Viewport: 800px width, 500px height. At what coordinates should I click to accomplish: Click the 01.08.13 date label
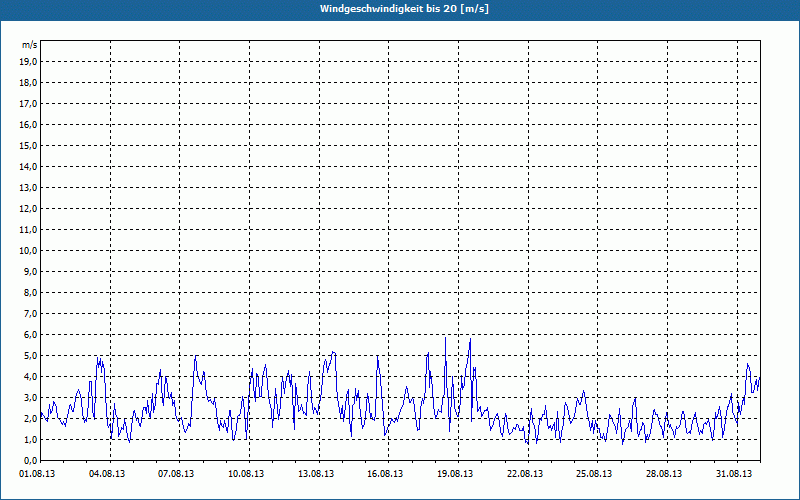click(37, 474)
